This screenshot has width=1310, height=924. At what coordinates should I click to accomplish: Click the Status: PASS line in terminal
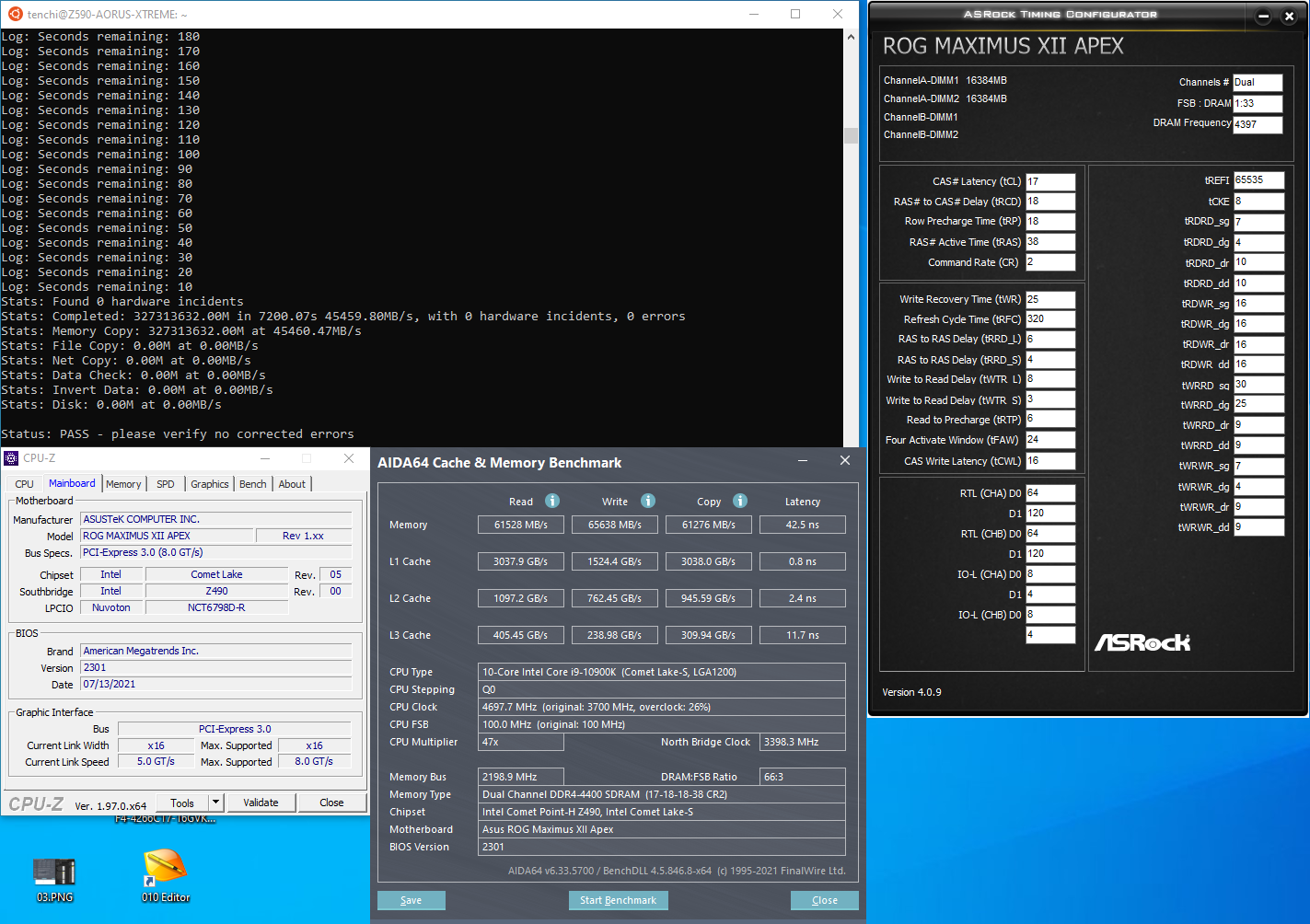point(178,433)
